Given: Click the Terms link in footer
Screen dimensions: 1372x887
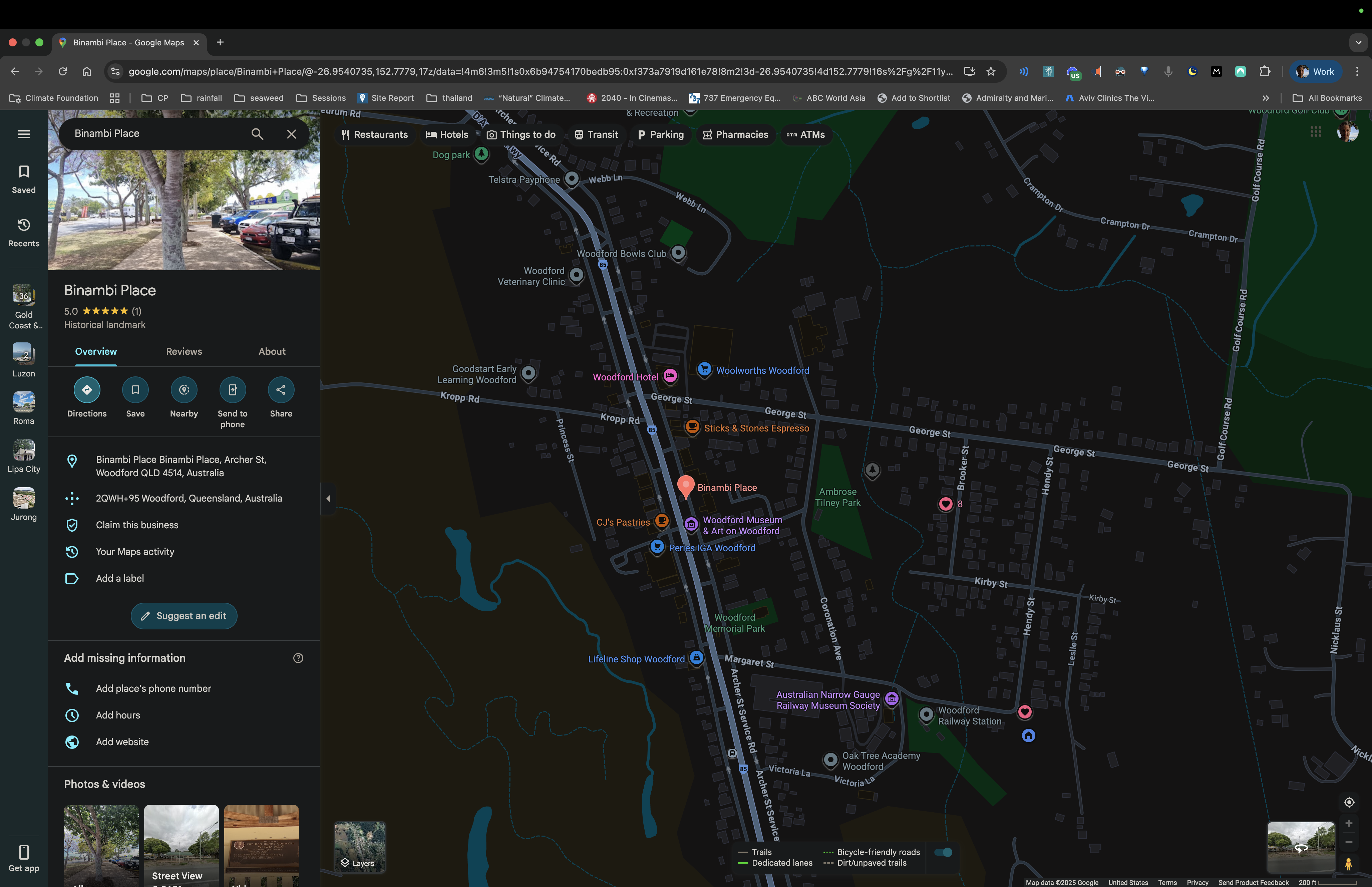Looking at the screenshot, I should tap(1167, 882).
